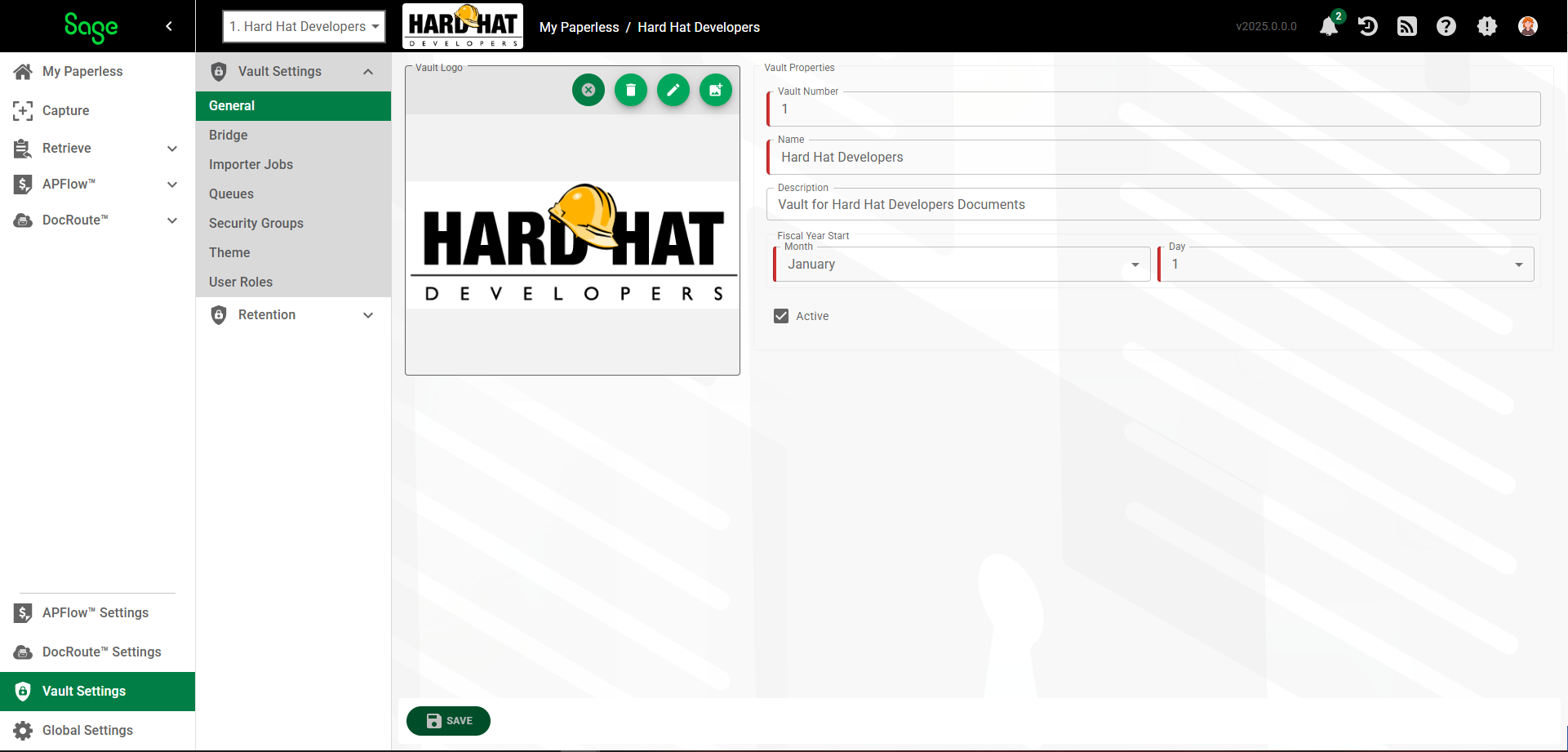Viewport: 1568px width, 752px height.
Task: Click the v2025.0.0.0 version text
Action: [x=1266, y=26]
